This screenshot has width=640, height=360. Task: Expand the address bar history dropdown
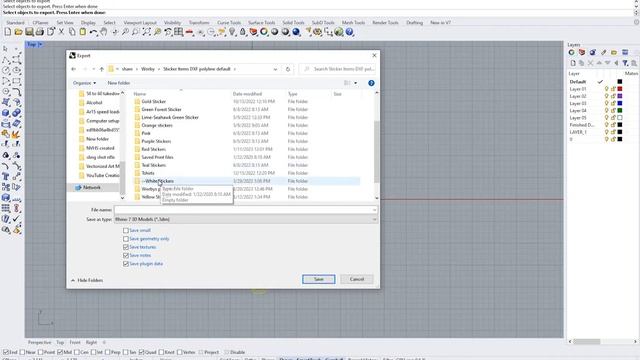[x=275, y=69]
